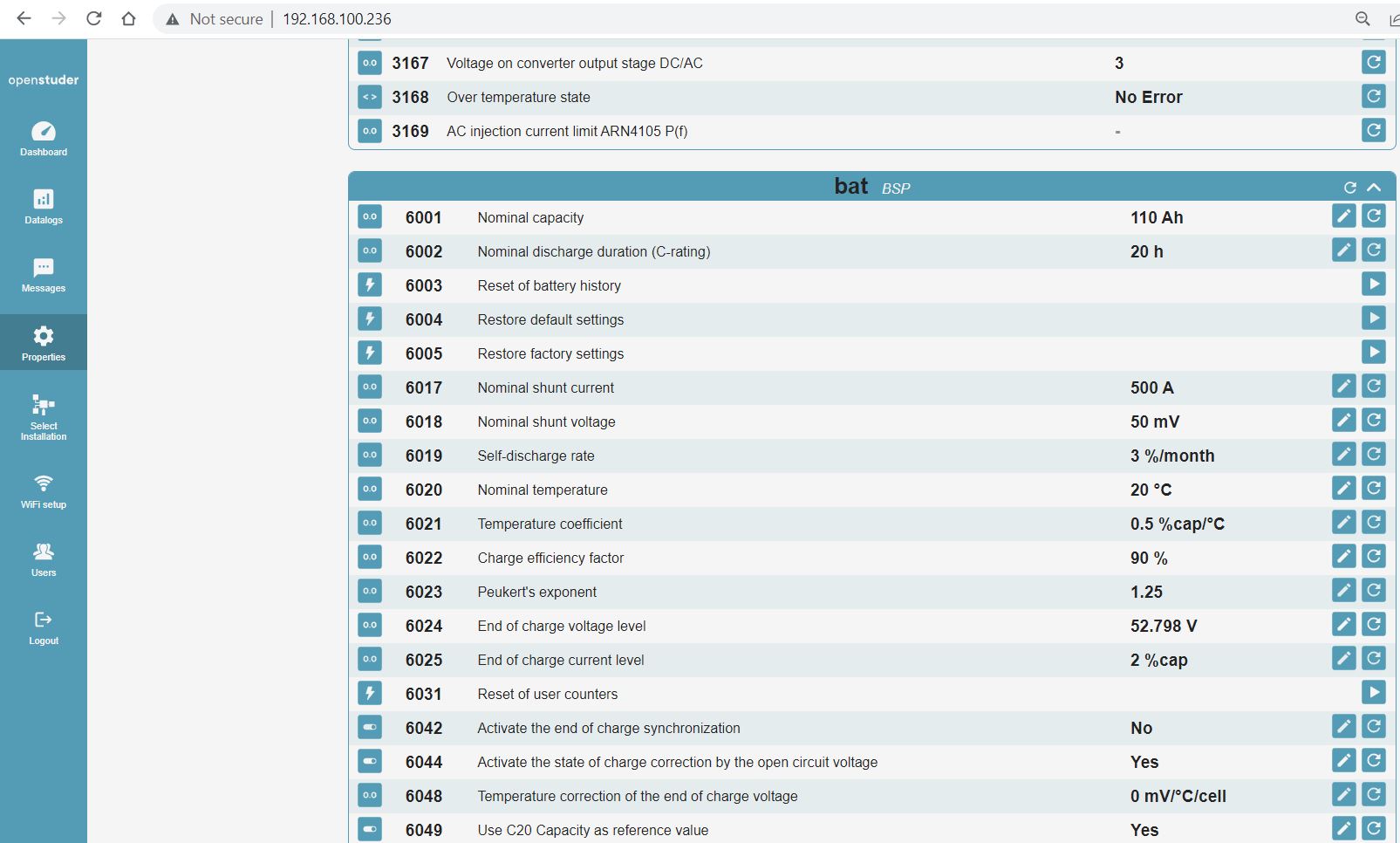Open the browser zoom magnifier icon
Viewport: 1400px width, 843px height.
coord(1362,19)
